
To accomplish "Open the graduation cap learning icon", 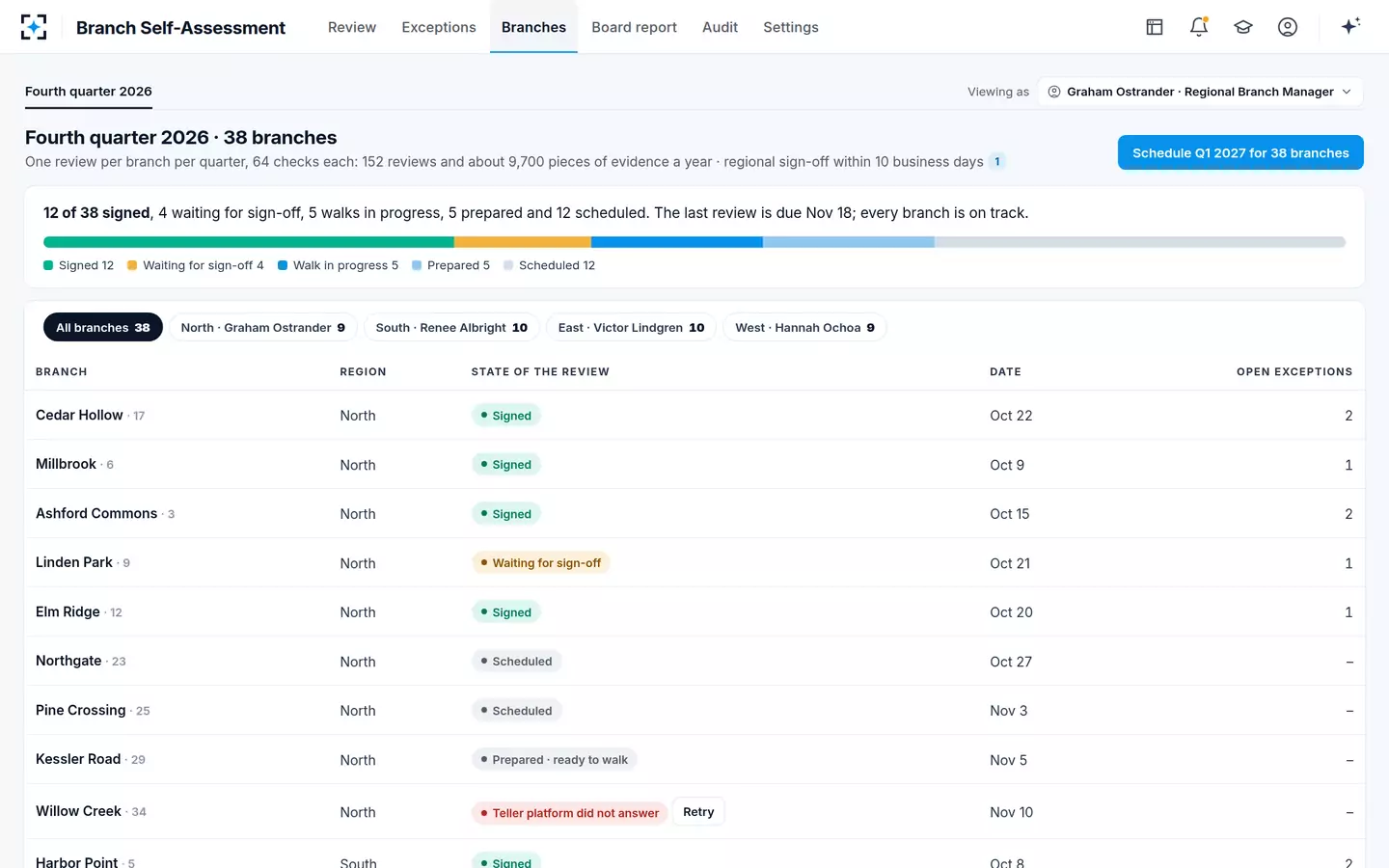I will 1243,27.
